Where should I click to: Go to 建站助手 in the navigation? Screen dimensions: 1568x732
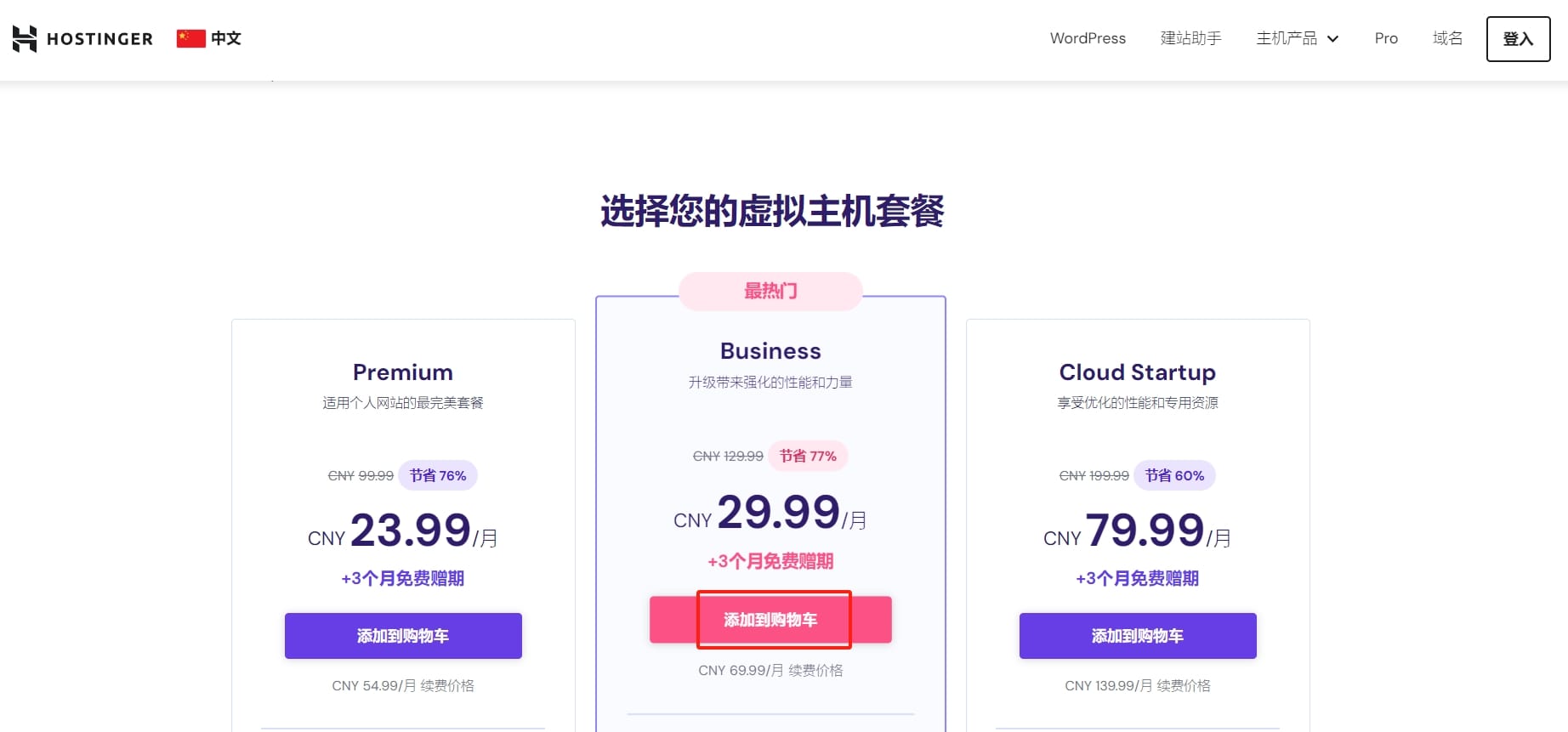(x=1190, y=38)
